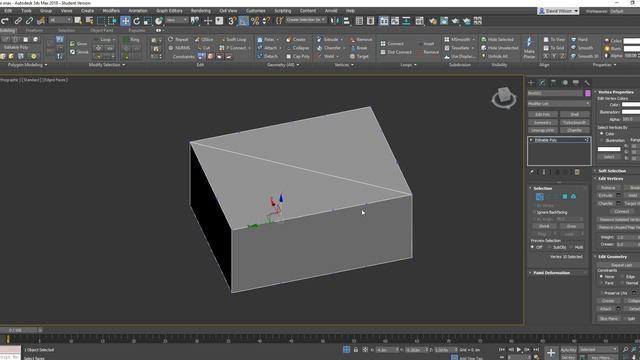
Task: Click the Edit Poly modifier button
Action: pyautogui.click(x=542, y=115)
